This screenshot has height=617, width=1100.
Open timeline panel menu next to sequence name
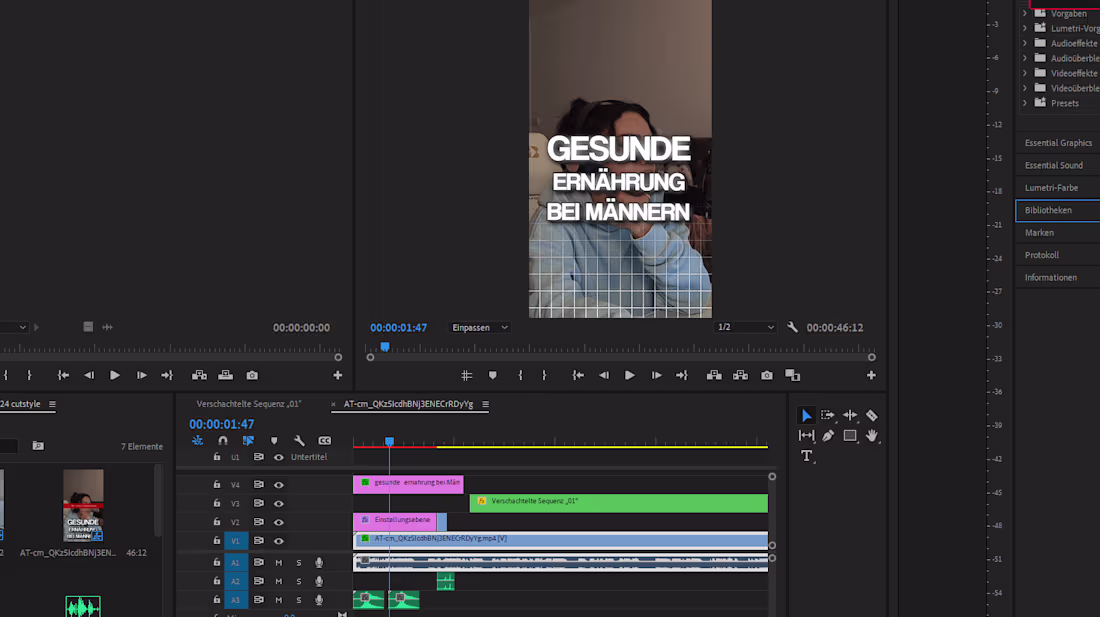tap(485, 404)
